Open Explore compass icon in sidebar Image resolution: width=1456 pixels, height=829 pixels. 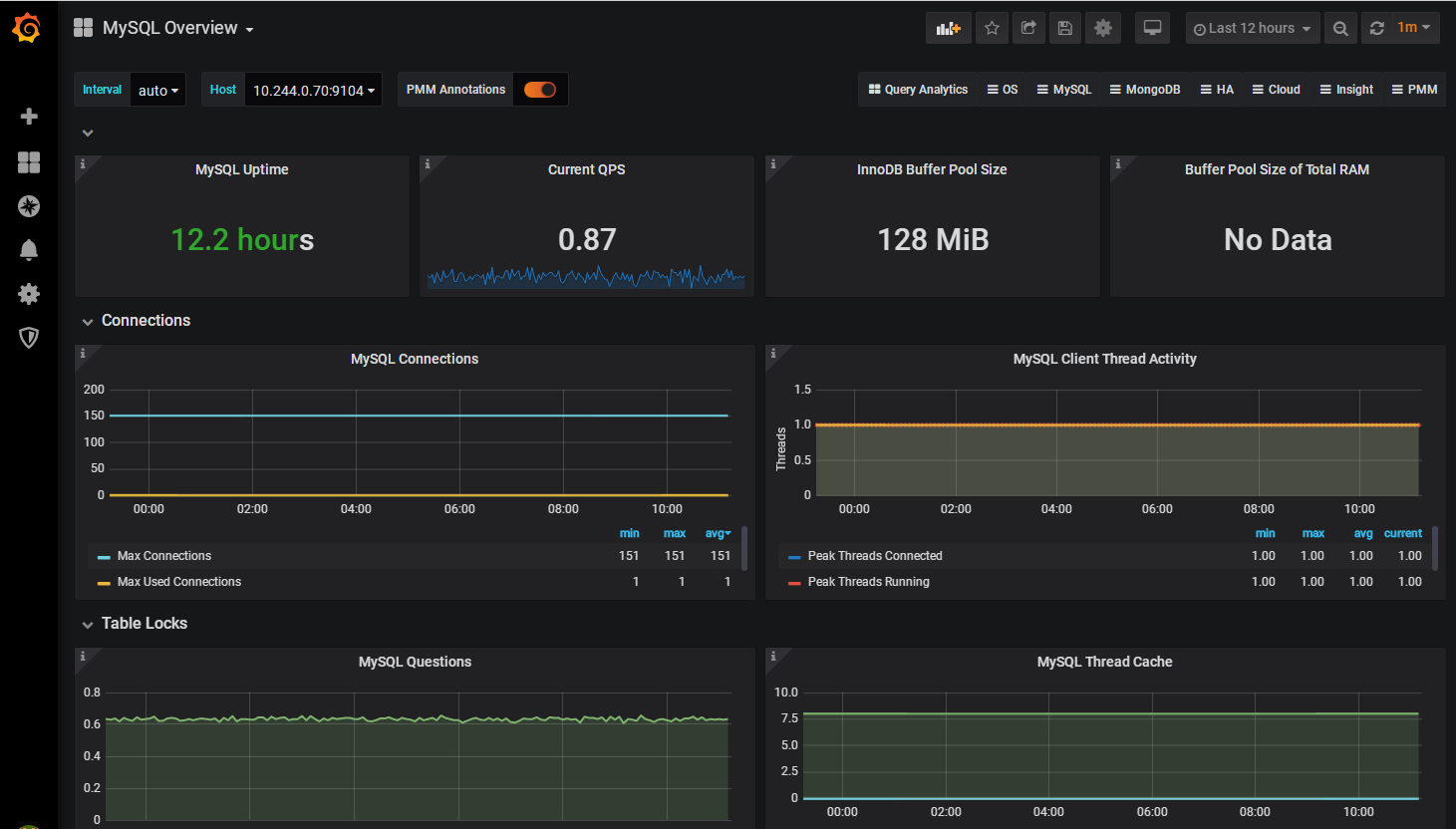[x=29, y=206]
